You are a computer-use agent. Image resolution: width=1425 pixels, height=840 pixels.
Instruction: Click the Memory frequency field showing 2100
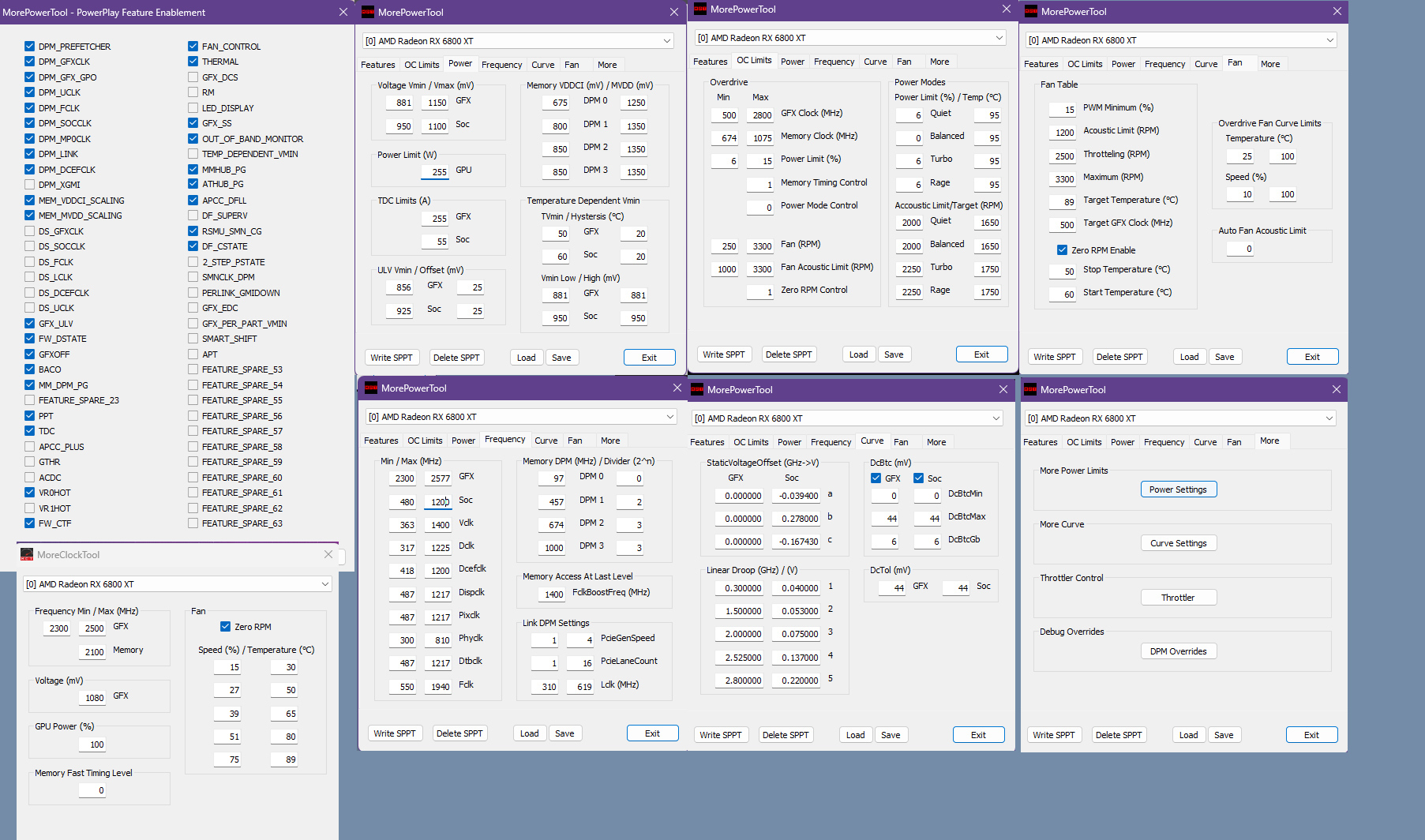[92, 652]
